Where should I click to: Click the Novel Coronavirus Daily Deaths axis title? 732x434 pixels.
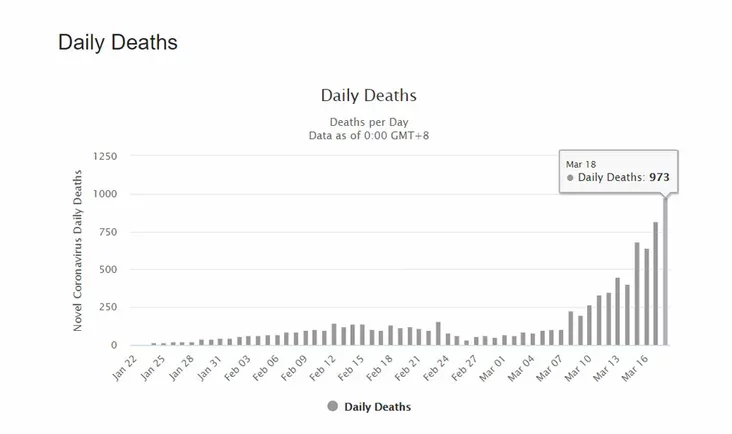(78, 250)
